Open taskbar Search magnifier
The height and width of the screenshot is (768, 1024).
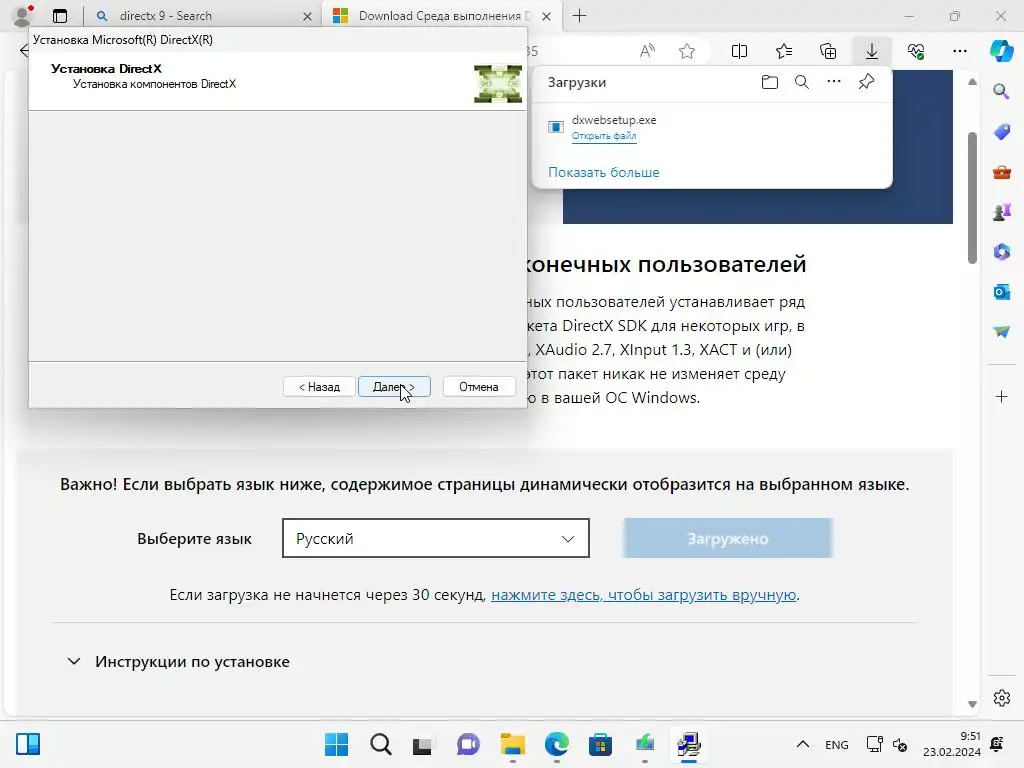tap(380, 744)
